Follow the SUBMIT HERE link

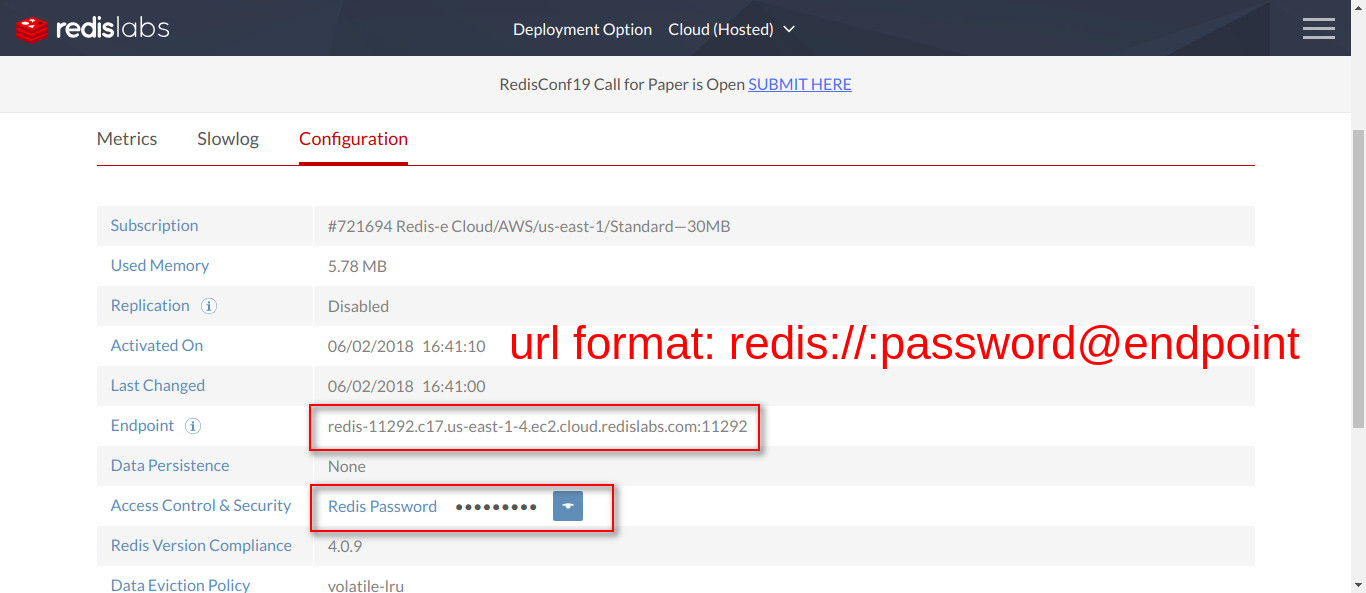coord(800,84)
